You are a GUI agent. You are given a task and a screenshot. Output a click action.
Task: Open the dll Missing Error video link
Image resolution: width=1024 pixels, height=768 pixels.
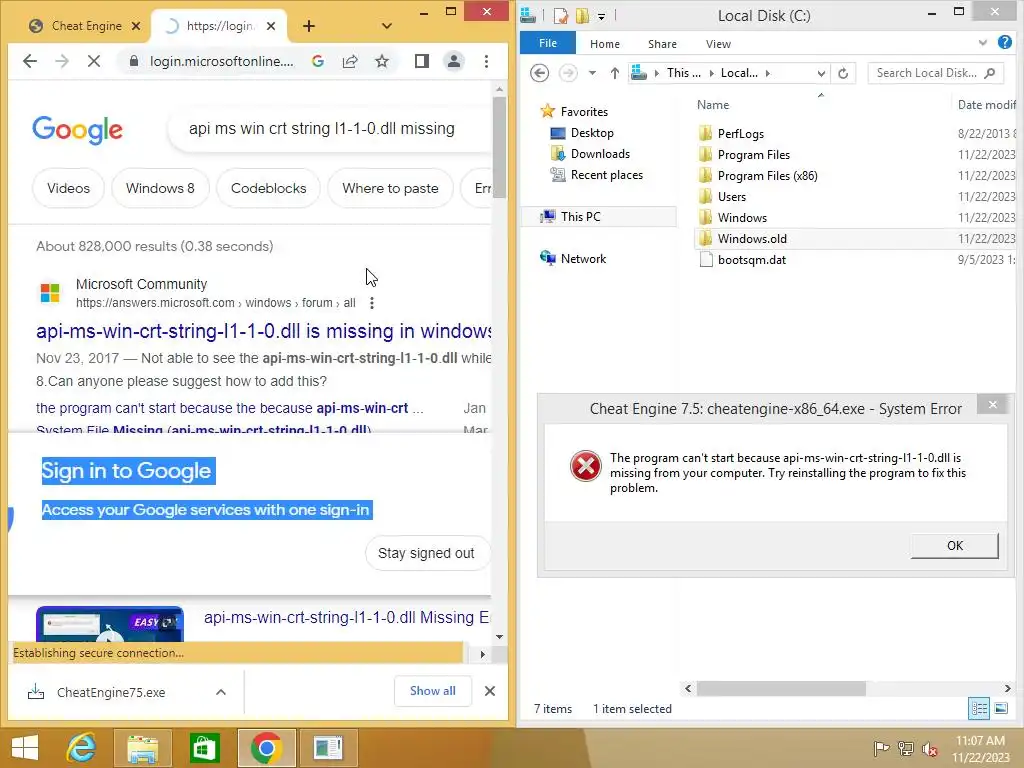(347, 617)
